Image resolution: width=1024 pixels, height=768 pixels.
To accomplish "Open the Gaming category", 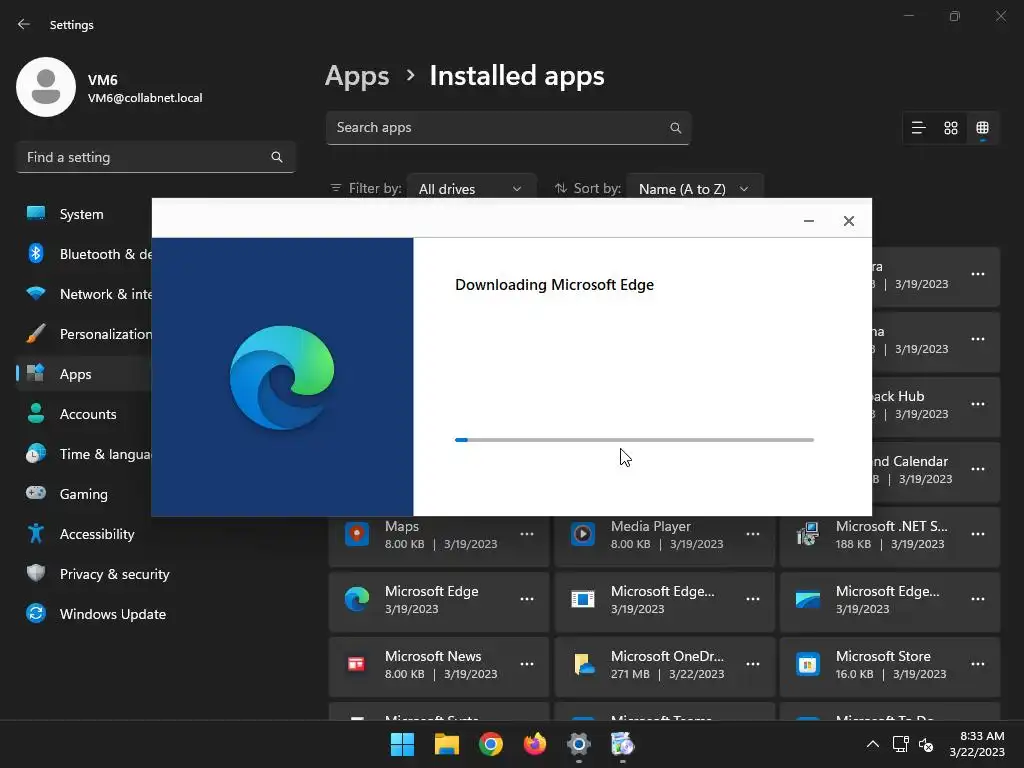I will coord(85,494).
